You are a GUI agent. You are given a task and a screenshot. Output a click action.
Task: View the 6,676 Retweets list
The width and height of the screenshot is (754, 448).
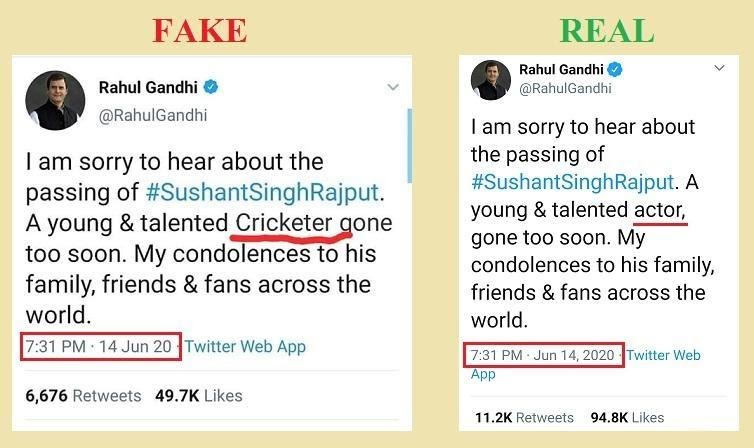point(84,395)
